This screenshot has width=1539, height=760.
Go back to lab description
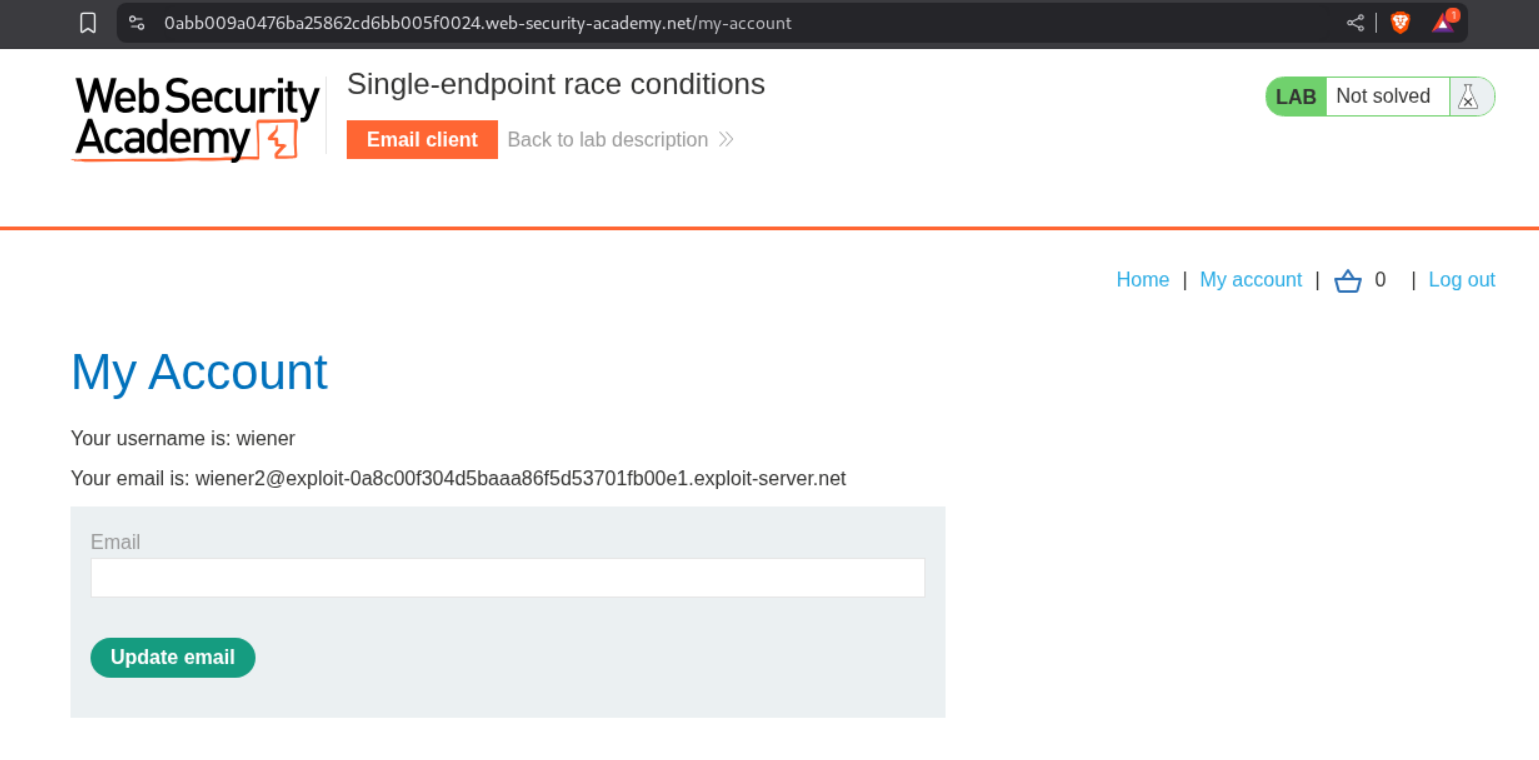607,140
